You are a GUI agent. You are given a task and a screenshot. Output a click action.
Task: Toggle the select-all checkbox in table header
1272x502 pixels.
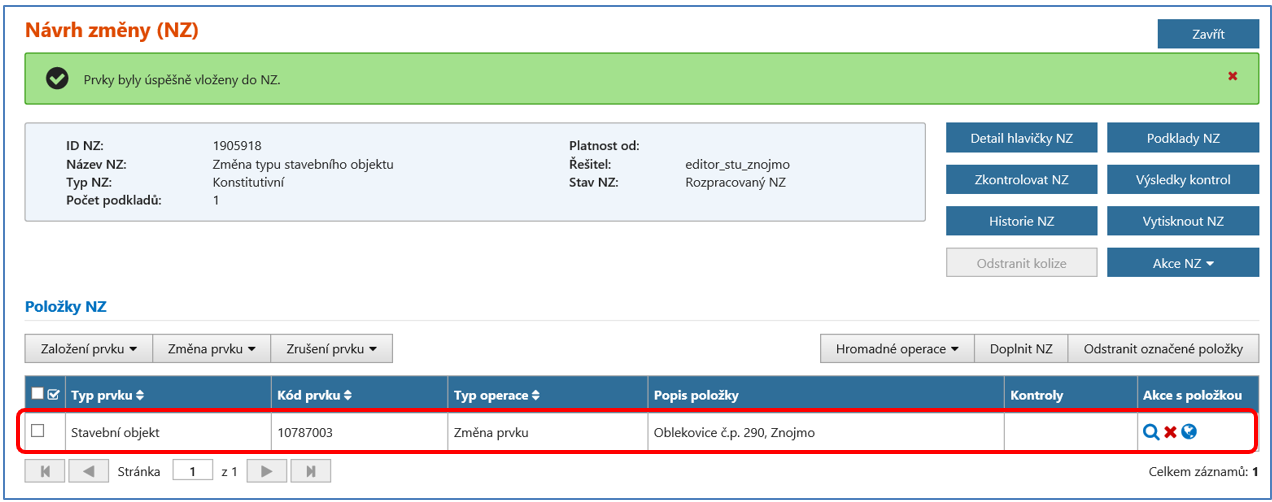tap(38, 395)
